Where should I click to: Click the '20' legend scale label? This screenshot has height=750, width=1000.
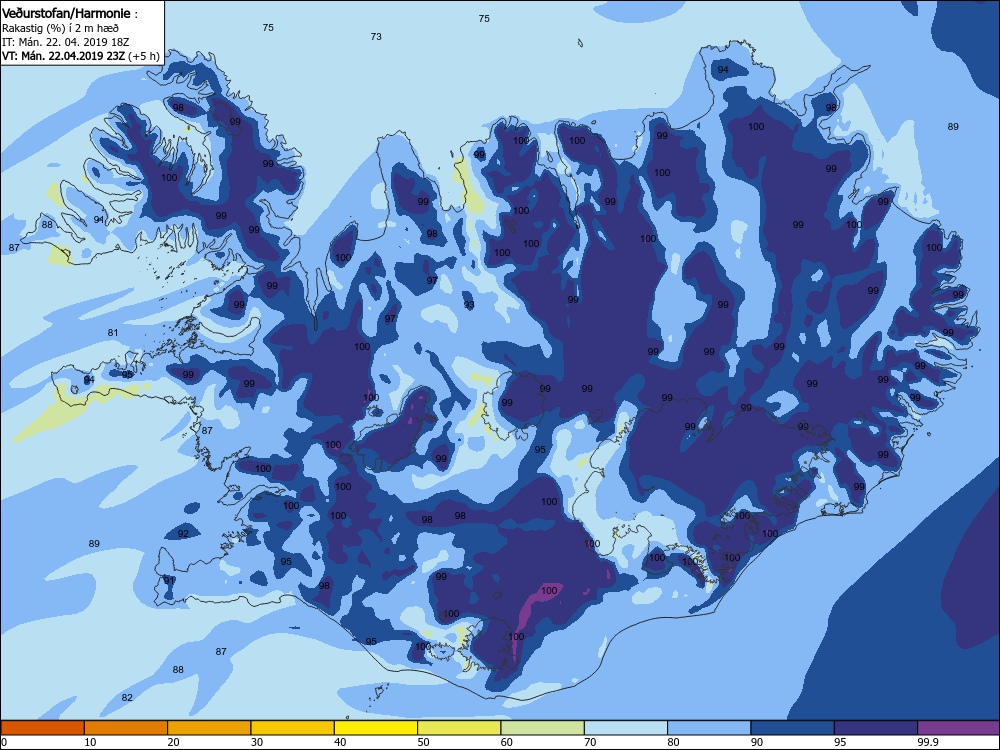[174, 742]
